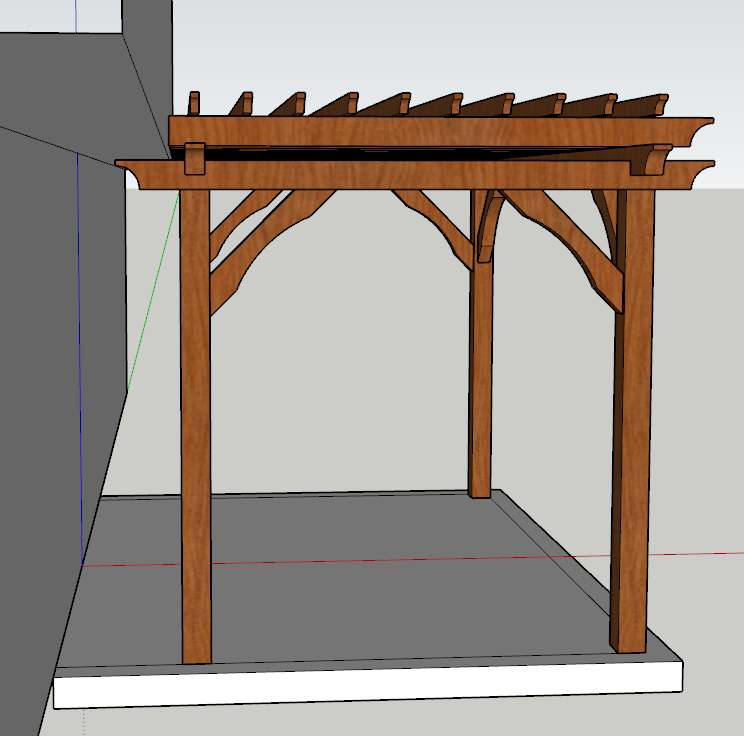
Task: Select the front-left pergola post
Action: pos(196,427)
